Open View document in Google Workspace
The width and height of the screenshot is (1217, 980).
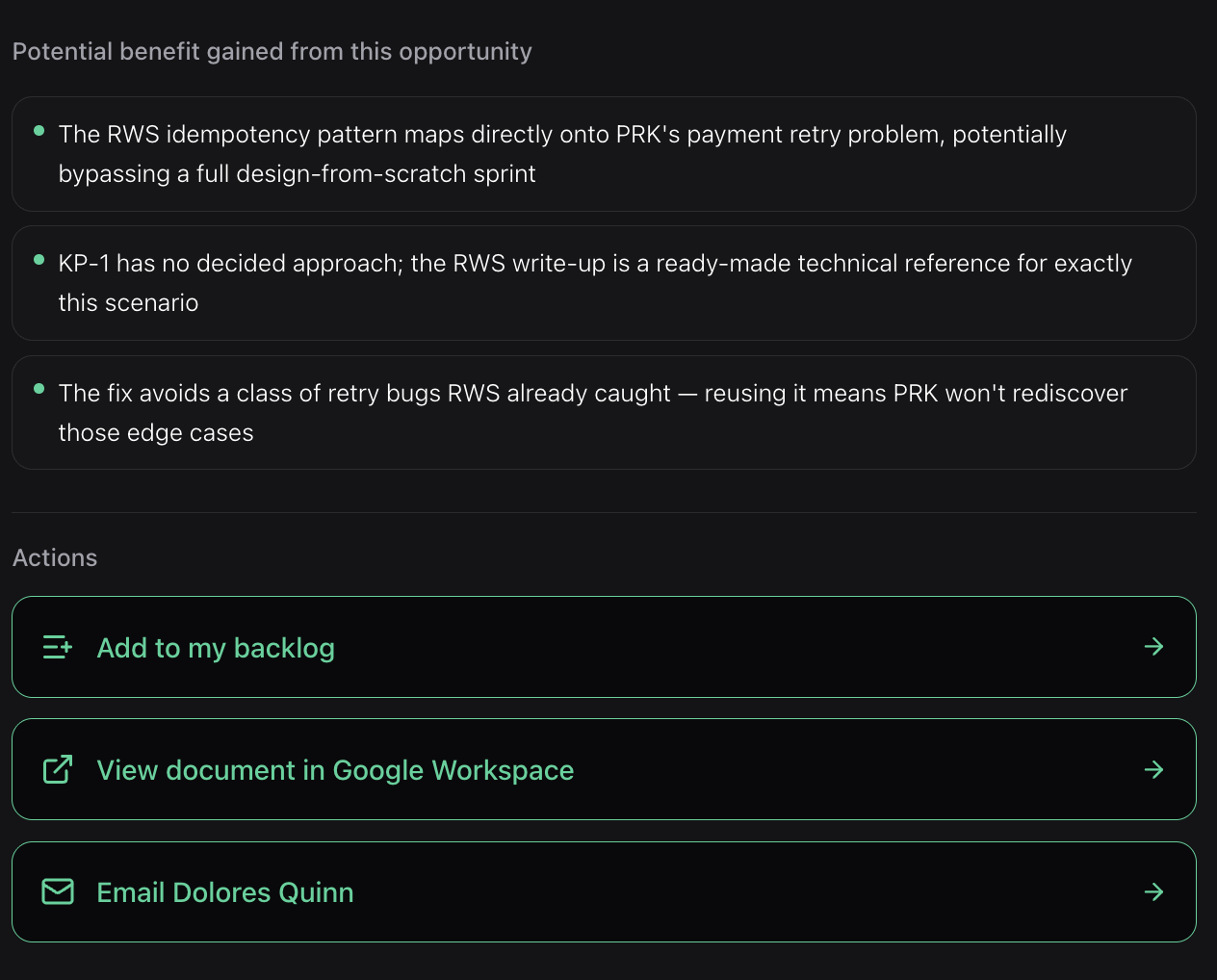click(x=604, y=769)
